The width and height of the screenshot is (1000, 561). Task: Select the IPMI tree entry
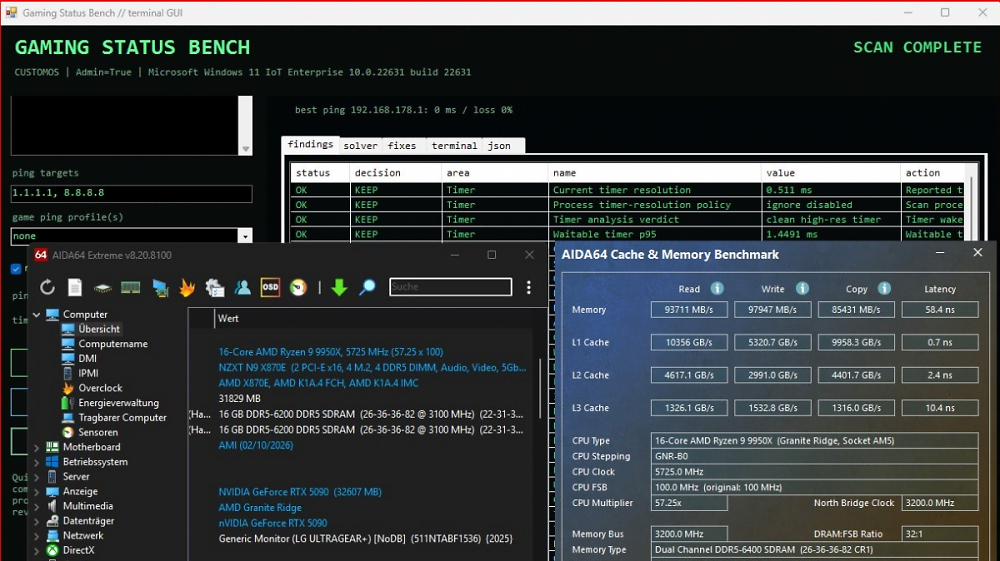[88, 373]
